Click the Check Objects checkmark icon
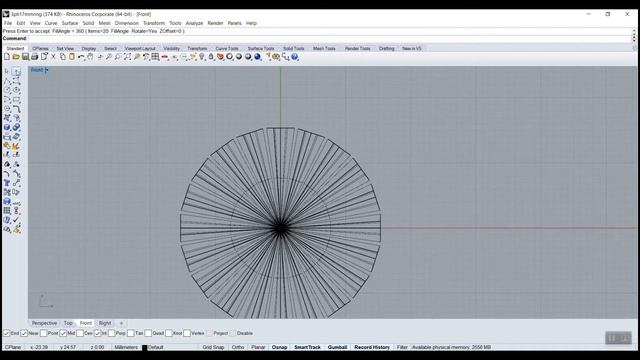640x360 pixels. point(16,220)
